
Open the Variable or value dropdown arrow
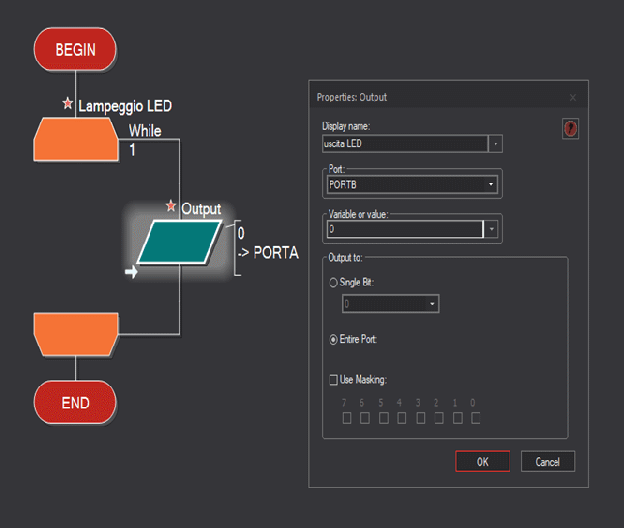491,229
